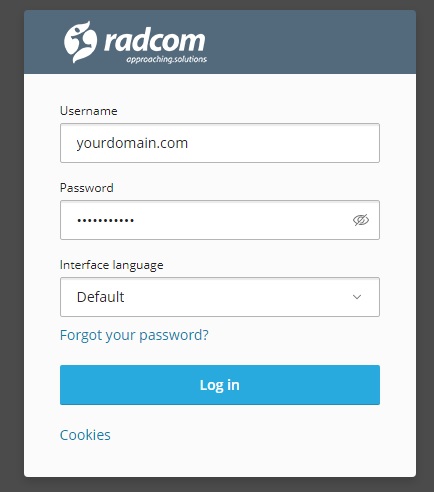Click the blue-gray header banner

tap(300, 42)
